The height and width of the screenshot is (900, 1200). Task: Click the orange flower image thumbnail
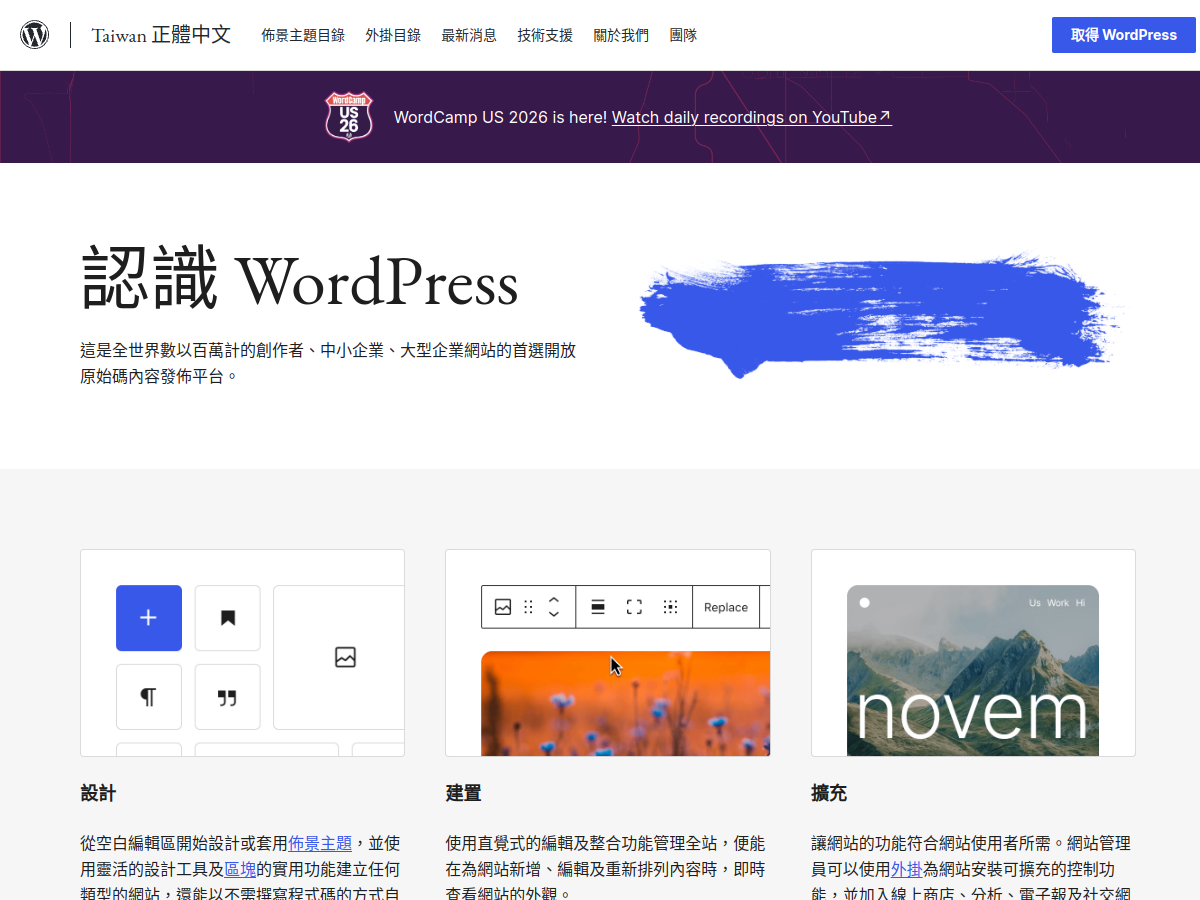click(x=626, y=703)
